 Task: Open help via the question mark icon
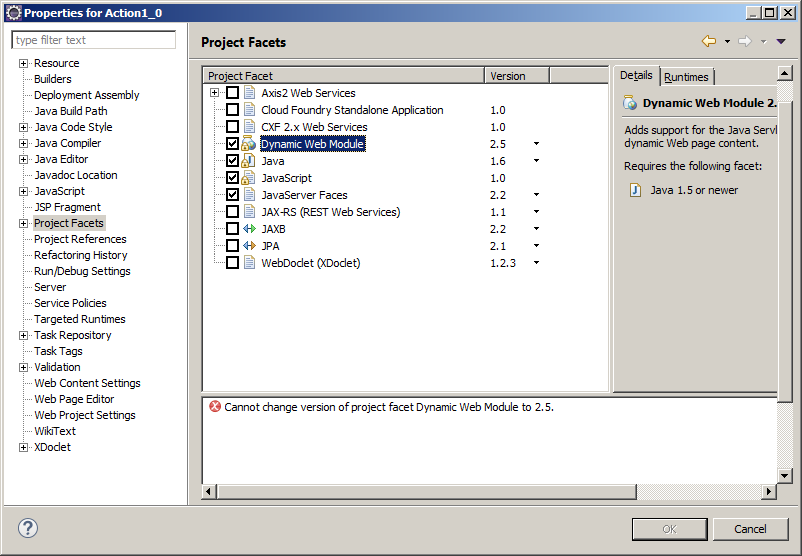point(28,528)
